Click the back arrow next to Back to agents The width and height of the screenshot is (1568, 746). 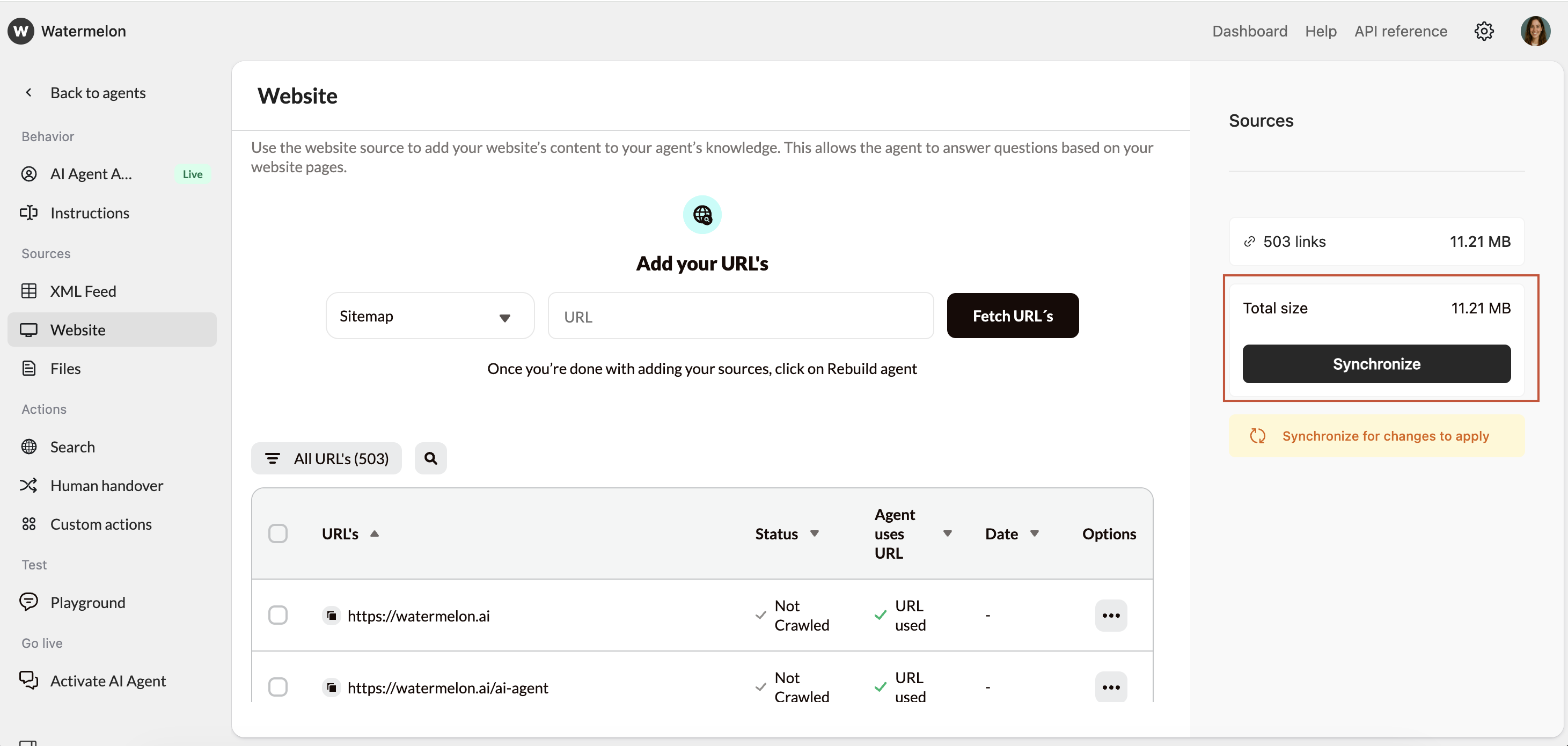pyautogui.click(x=28, y=92)
